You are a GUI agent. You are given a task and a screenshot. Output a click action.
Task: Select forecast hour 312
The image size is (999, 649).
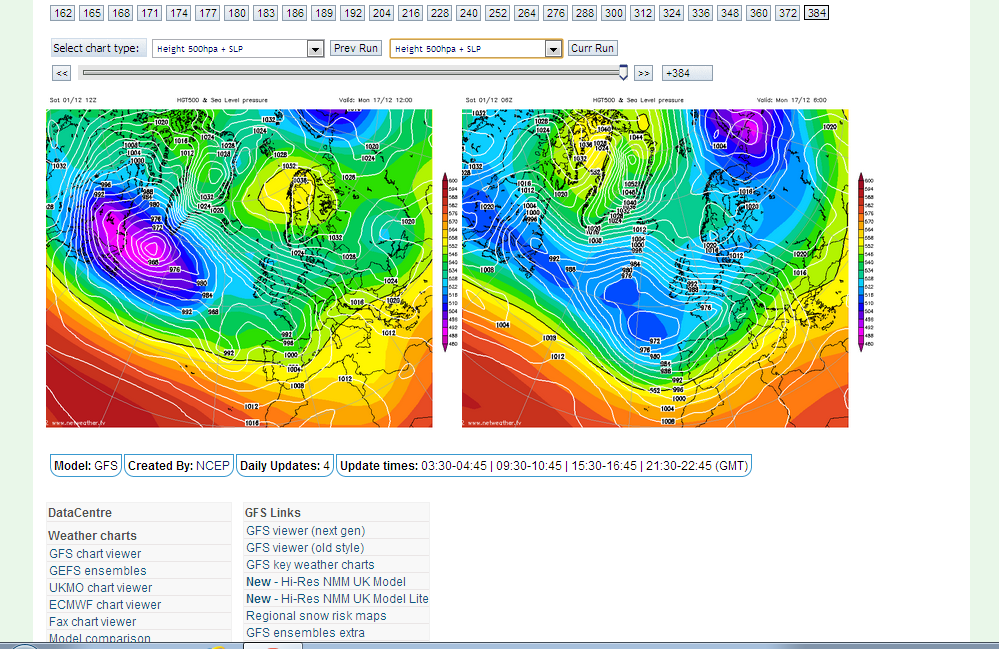click(x=643, y=13)
